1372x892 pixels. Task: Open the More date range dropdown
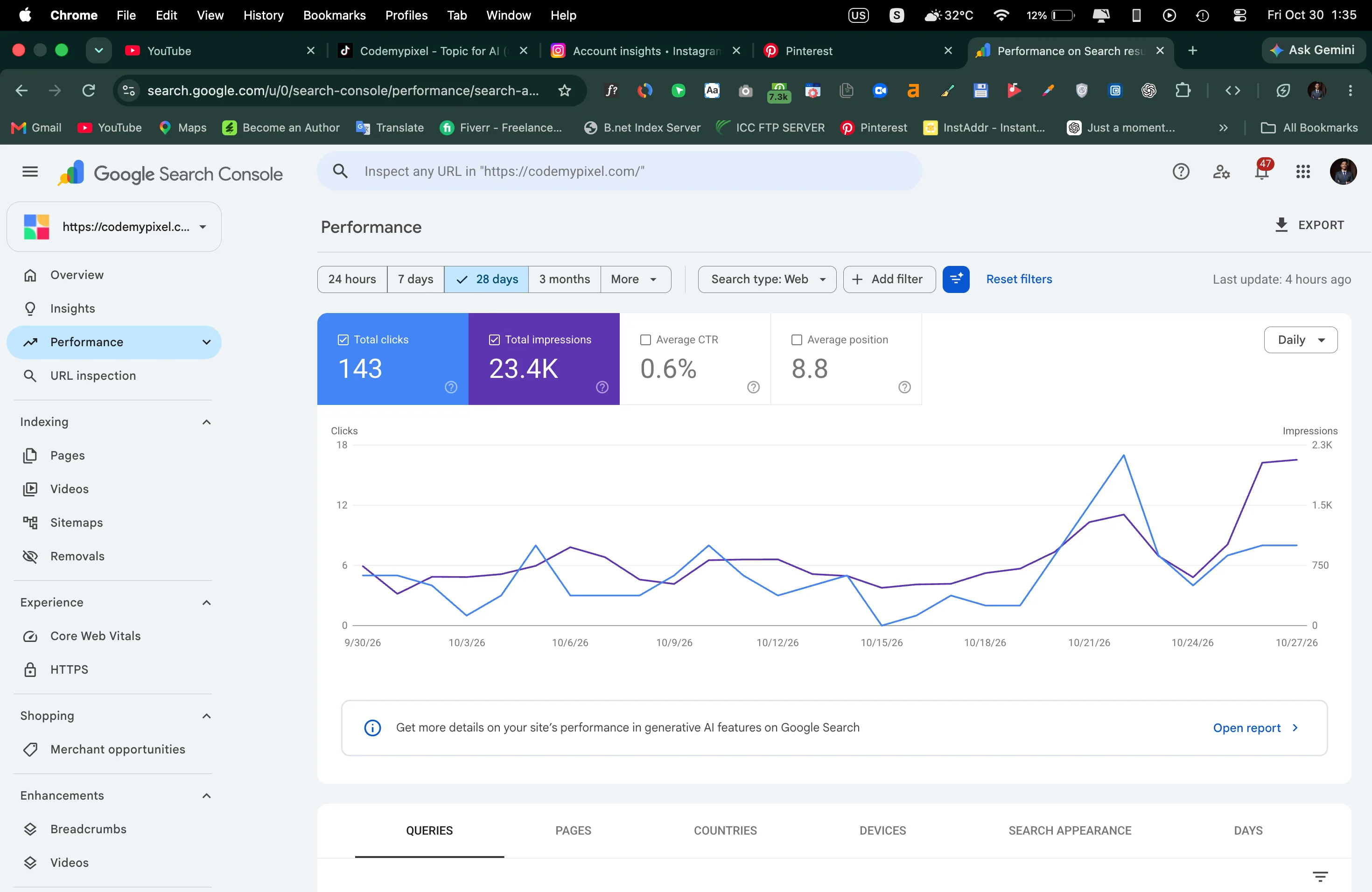pos(635,279)
